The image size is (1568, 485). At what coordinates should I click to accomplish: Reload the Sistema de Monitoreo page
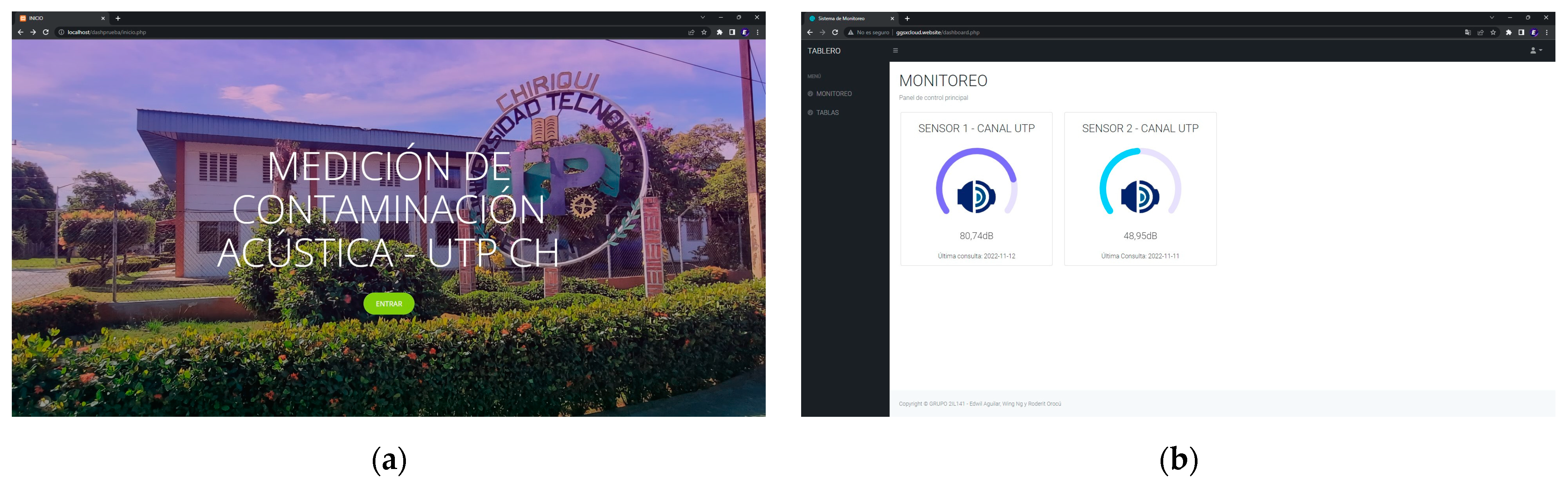(x=835, y=32)
